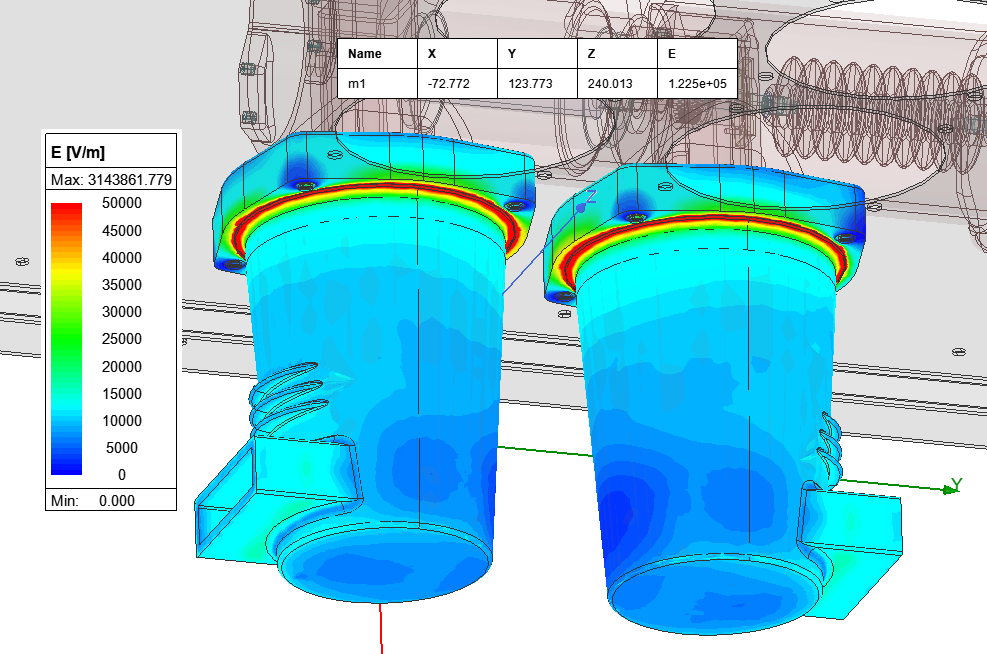Screen dimensions: 987x654
Task: Click the green Y axis label
Action: pos(956,485)
